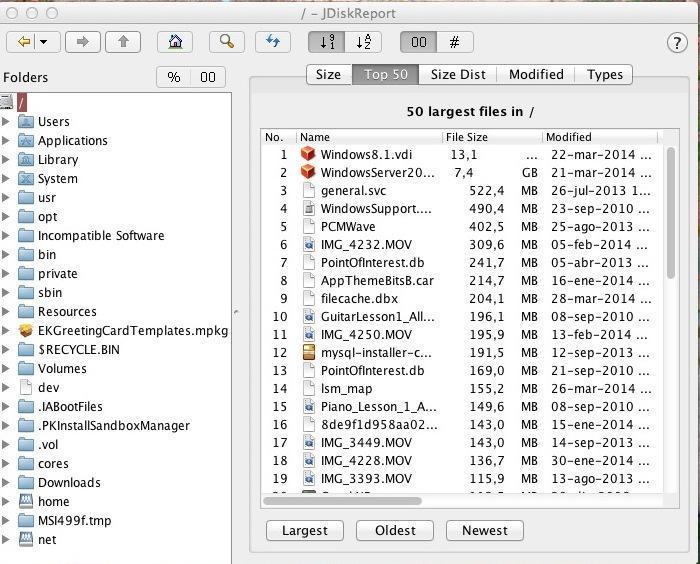Screen dimensions: 700x564
Task: Click the refresh arrows icon
Action: click(272, 42)
